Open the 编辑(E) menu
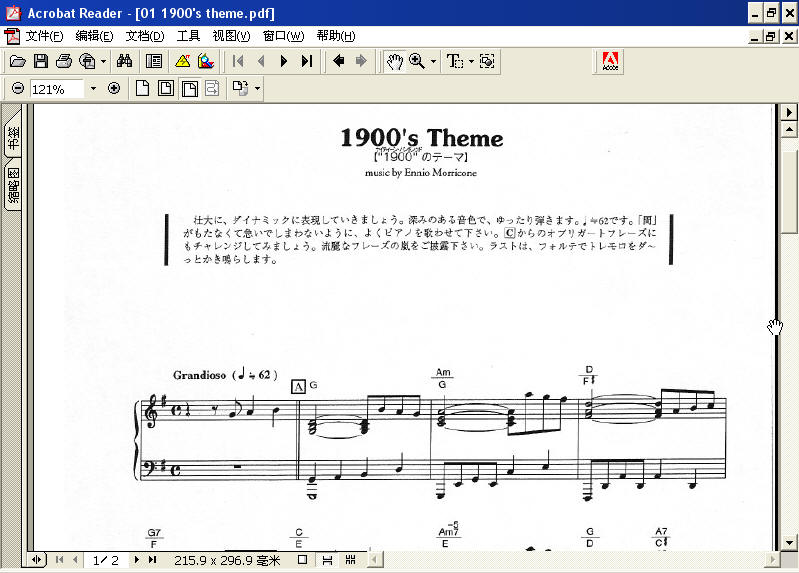 click(94, 36)
